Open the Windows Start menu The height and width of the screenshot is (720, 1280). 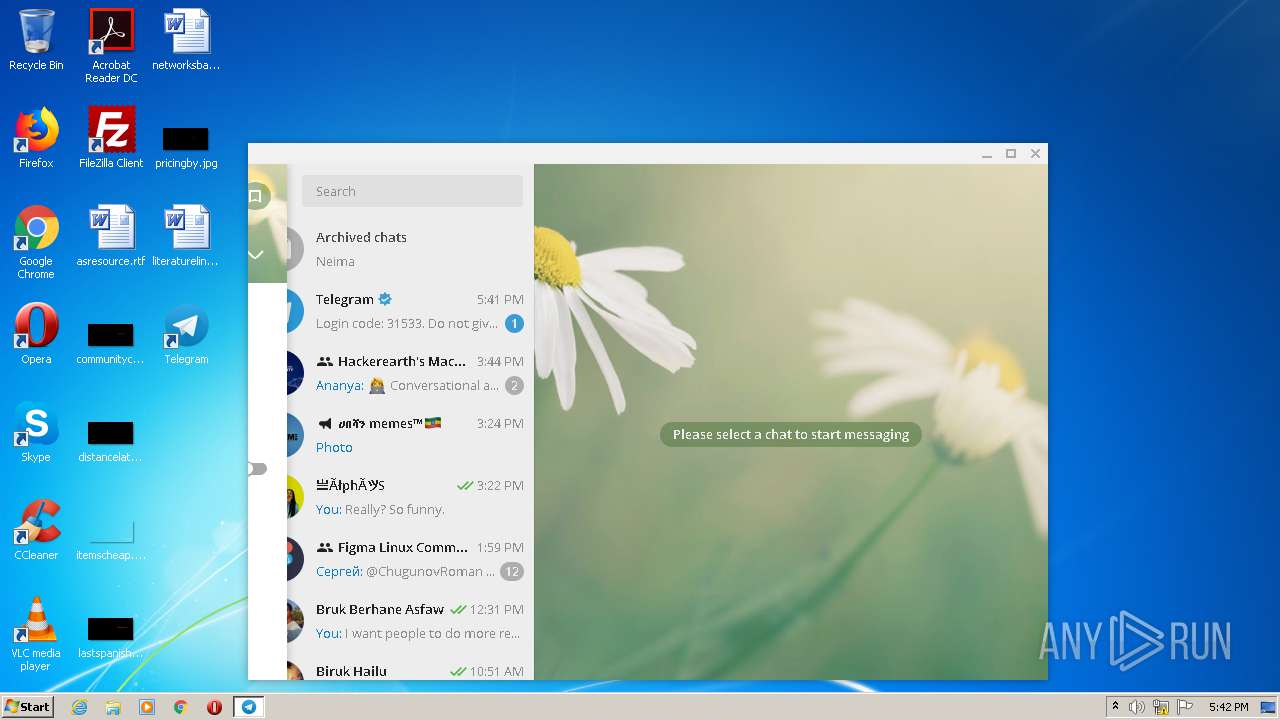tap(28, 706)
